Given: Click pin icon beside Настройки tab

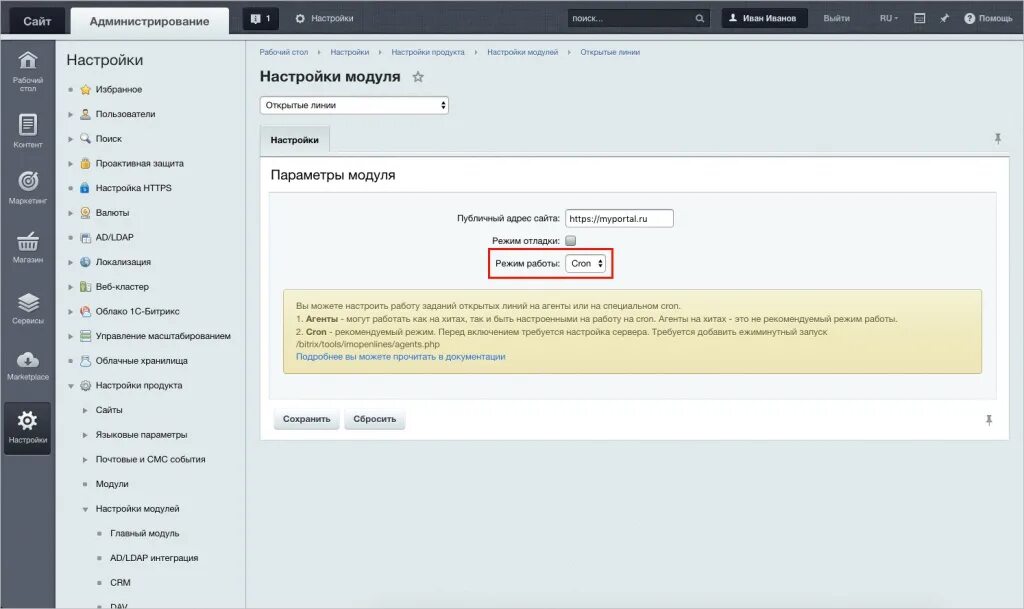Looking at the screenshot, I should [x=998, y=138].
